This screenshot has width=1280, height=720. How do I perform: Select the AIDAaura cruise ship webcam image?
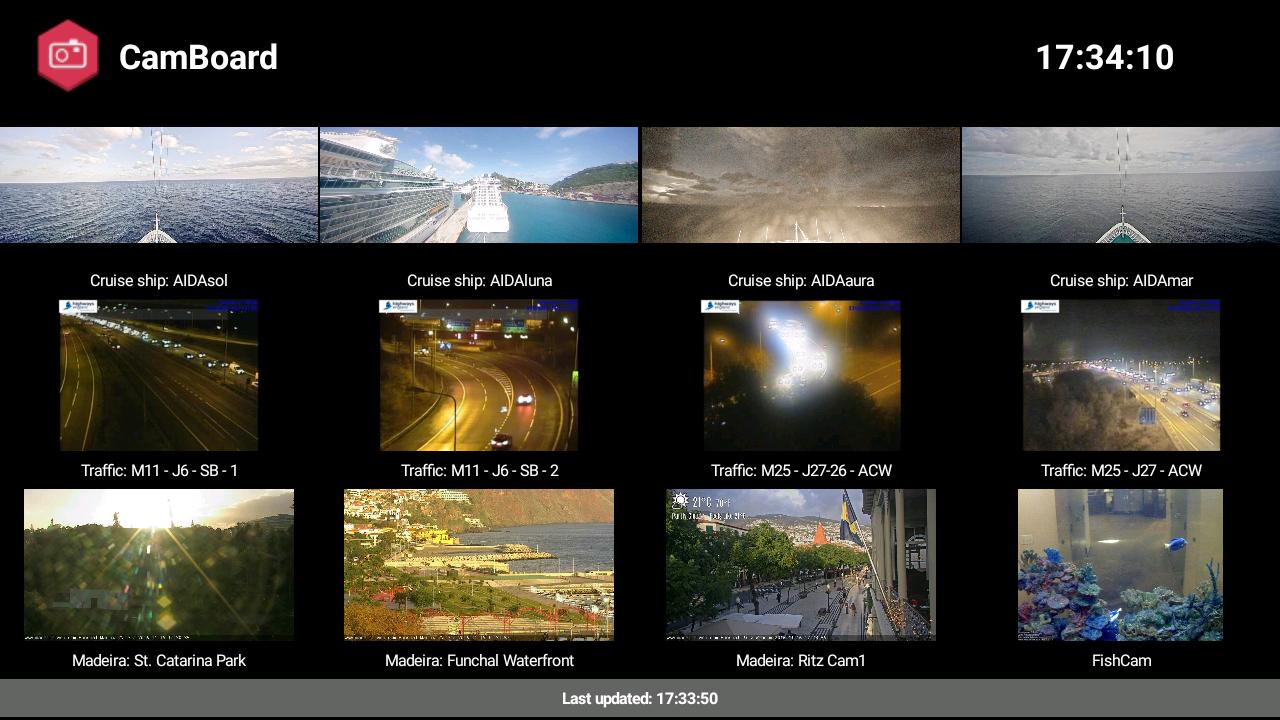[x=801, y=185]
